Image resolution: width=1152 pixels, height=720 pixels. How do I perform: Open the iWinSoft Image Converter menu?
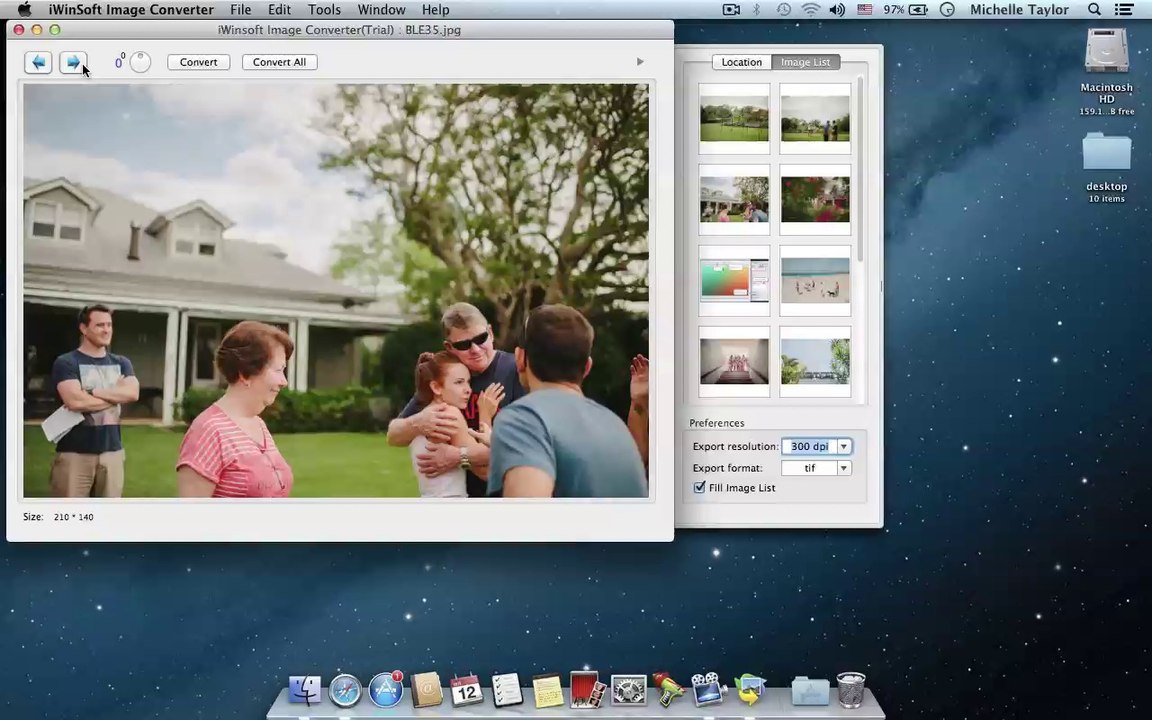[132, 10]
